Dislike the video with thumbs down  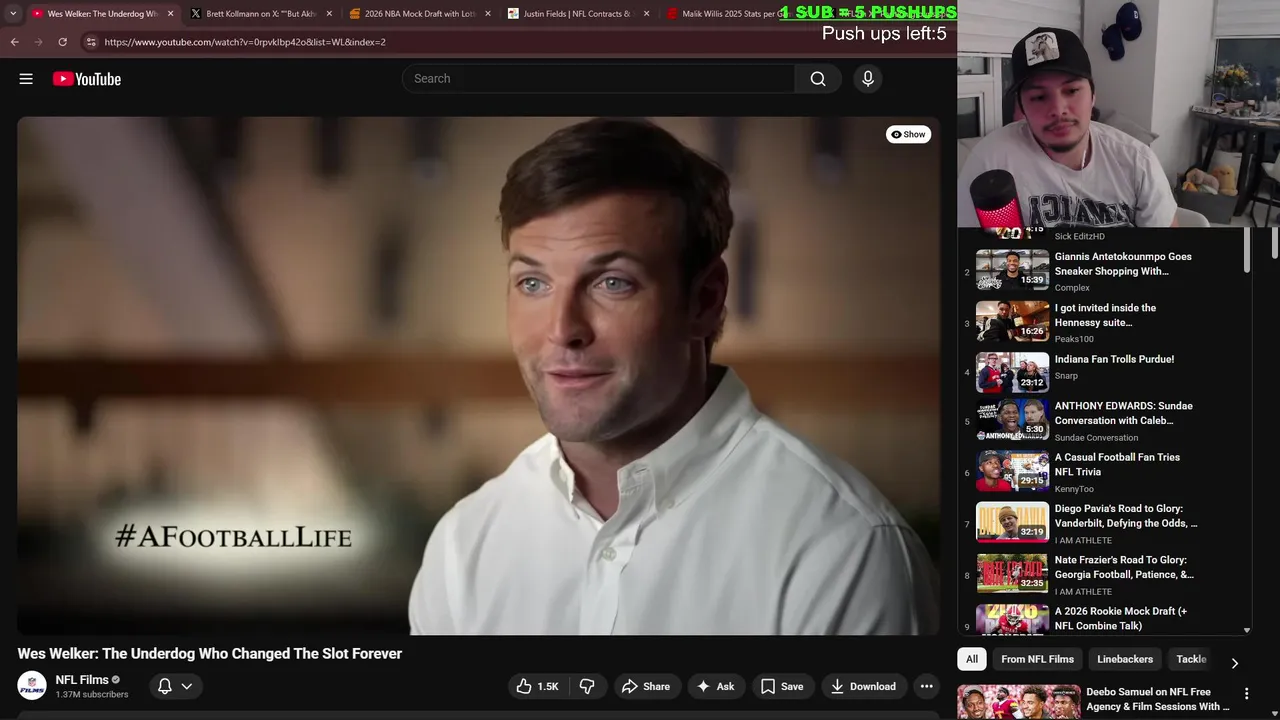(587, 686)
